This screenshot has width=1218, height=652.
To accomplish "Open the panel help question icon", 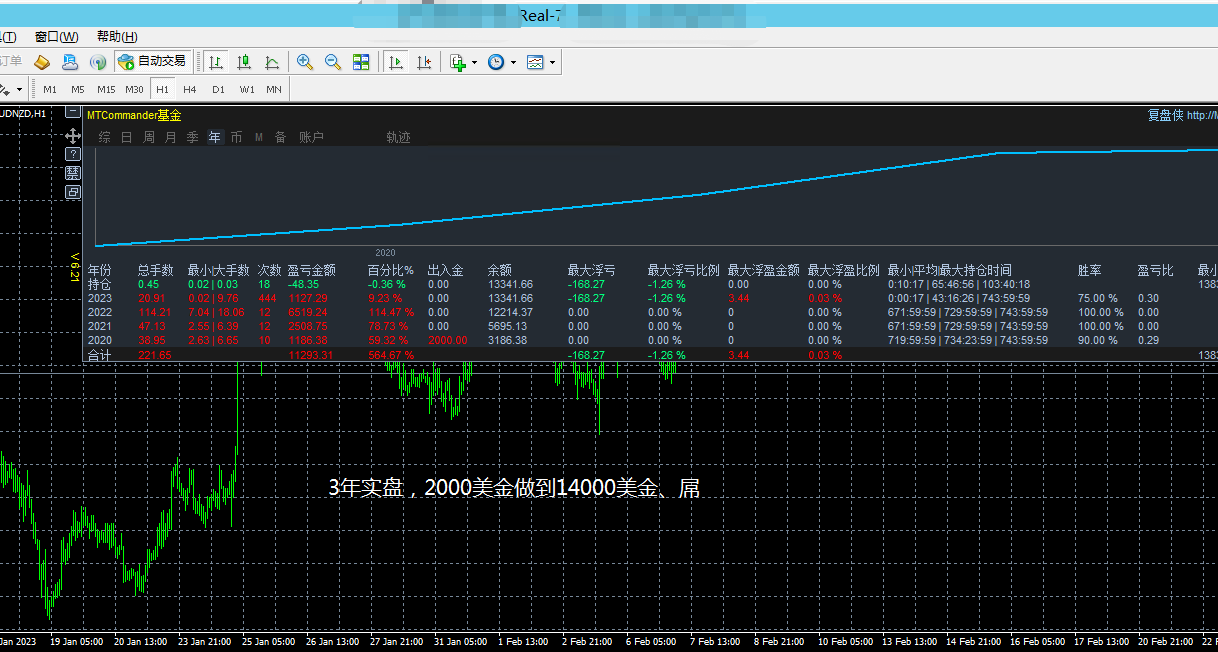I will pos(73,154).
